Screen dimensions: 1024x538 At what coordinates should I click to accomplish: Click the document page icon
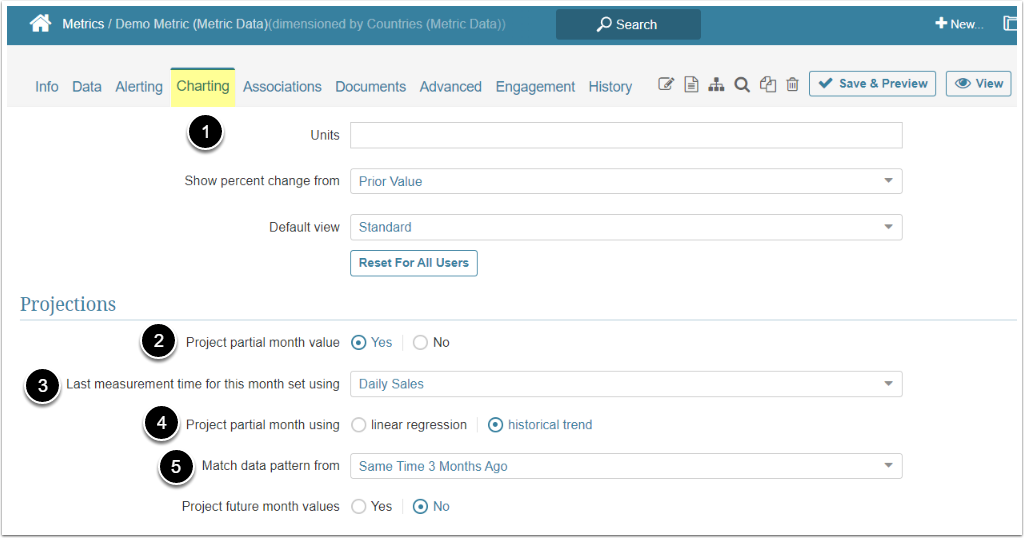(691, 85)
